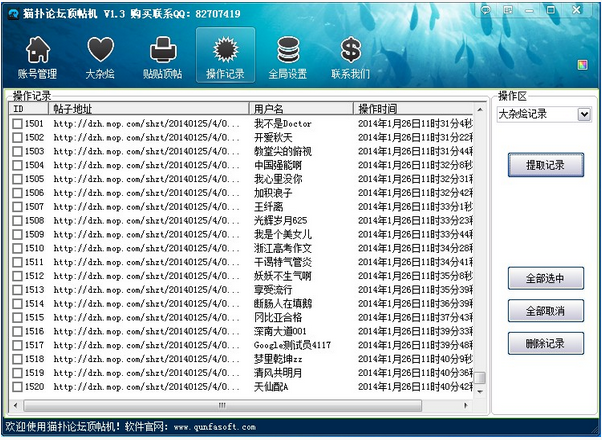Select the 操作记录 starburst icon

(x=225, y=50)
